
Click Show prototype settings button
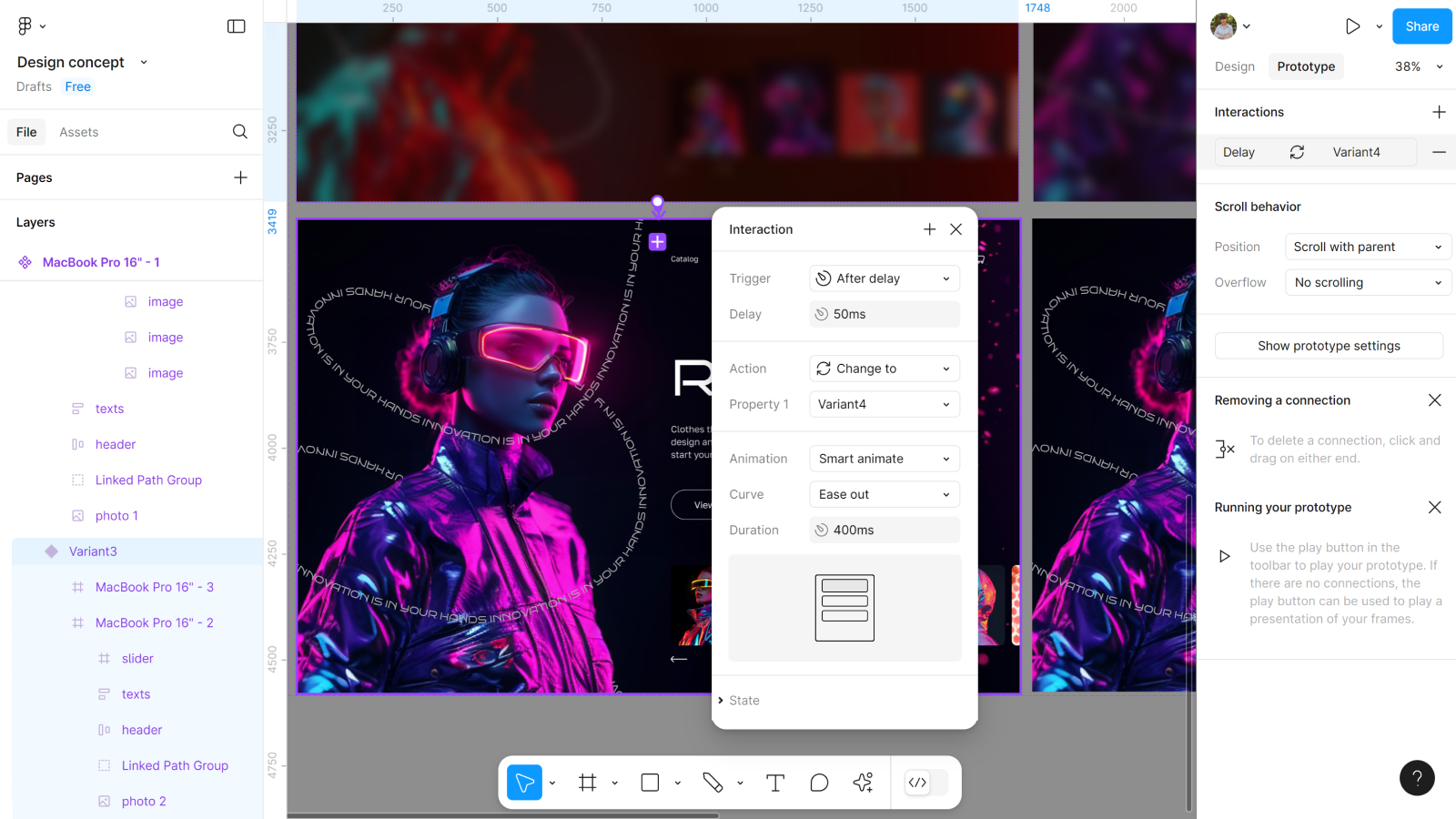[1329, 346]
